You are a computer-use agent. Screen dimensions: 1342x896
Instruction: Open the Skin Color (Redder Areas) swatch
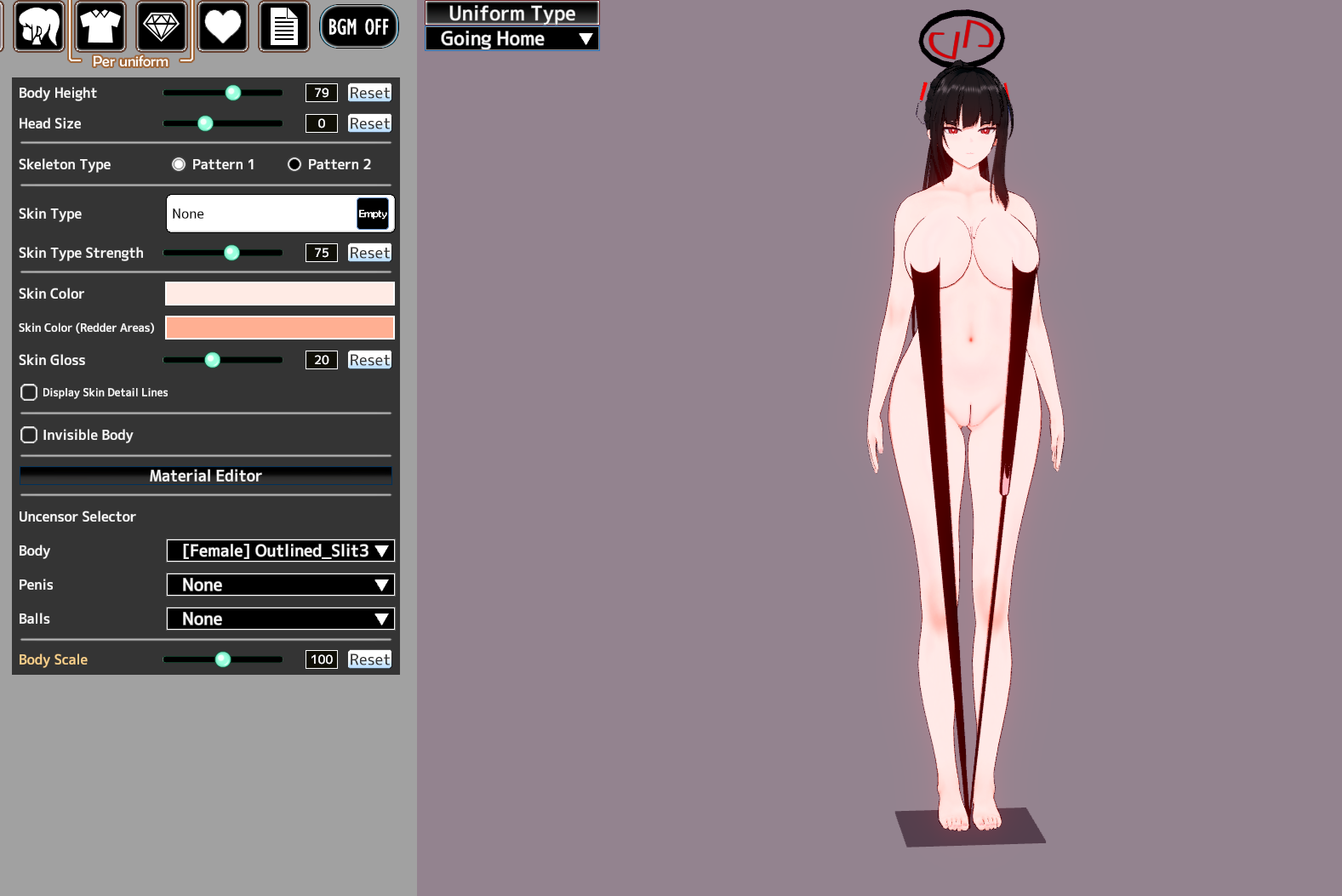279,328
